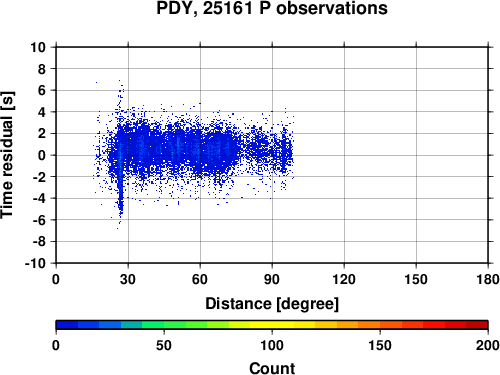The image size is (500, 375).
Task: Click the dark red colorbar segment at 200
Action: click(x=477, y=325)
